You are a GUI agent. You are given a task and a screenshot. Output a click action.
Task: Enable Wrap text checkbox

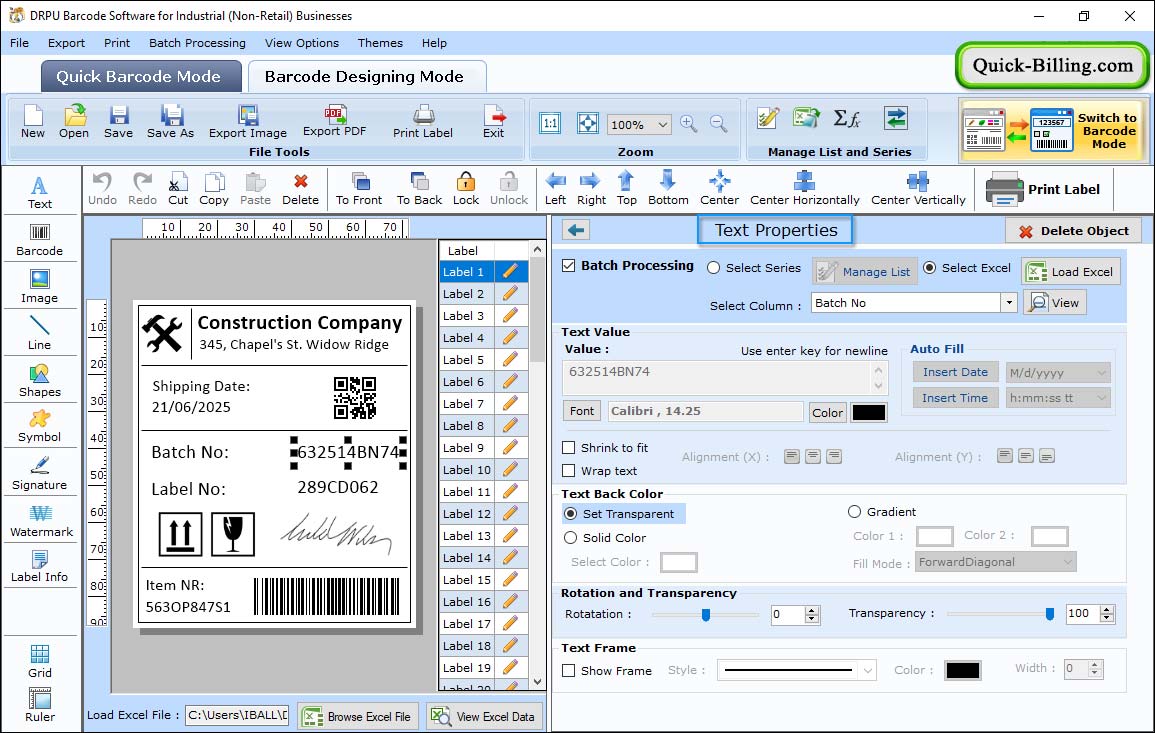pos(569,471)
